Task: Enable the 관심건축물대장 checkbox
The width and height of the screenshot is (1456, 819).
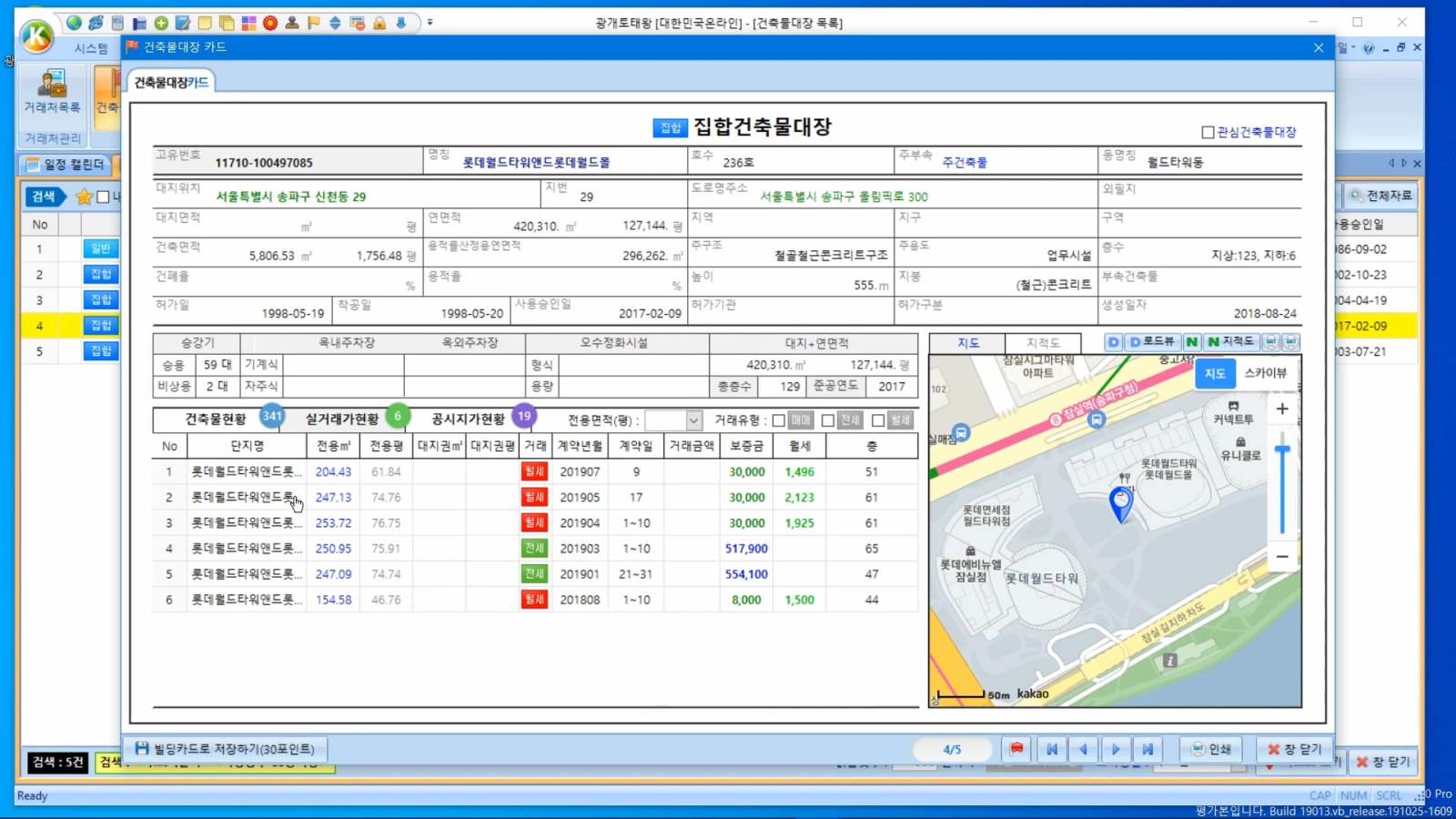Action: (1208, 132)
